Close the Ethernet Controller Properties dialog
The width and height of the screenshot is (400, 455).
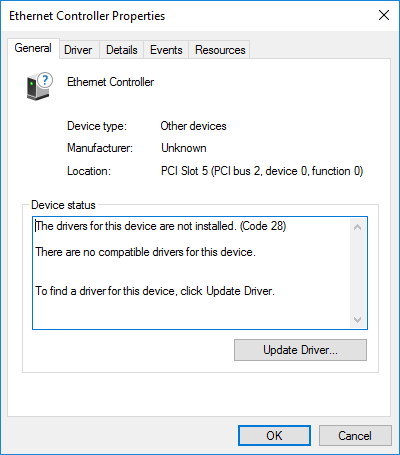[x=384, y=15]
